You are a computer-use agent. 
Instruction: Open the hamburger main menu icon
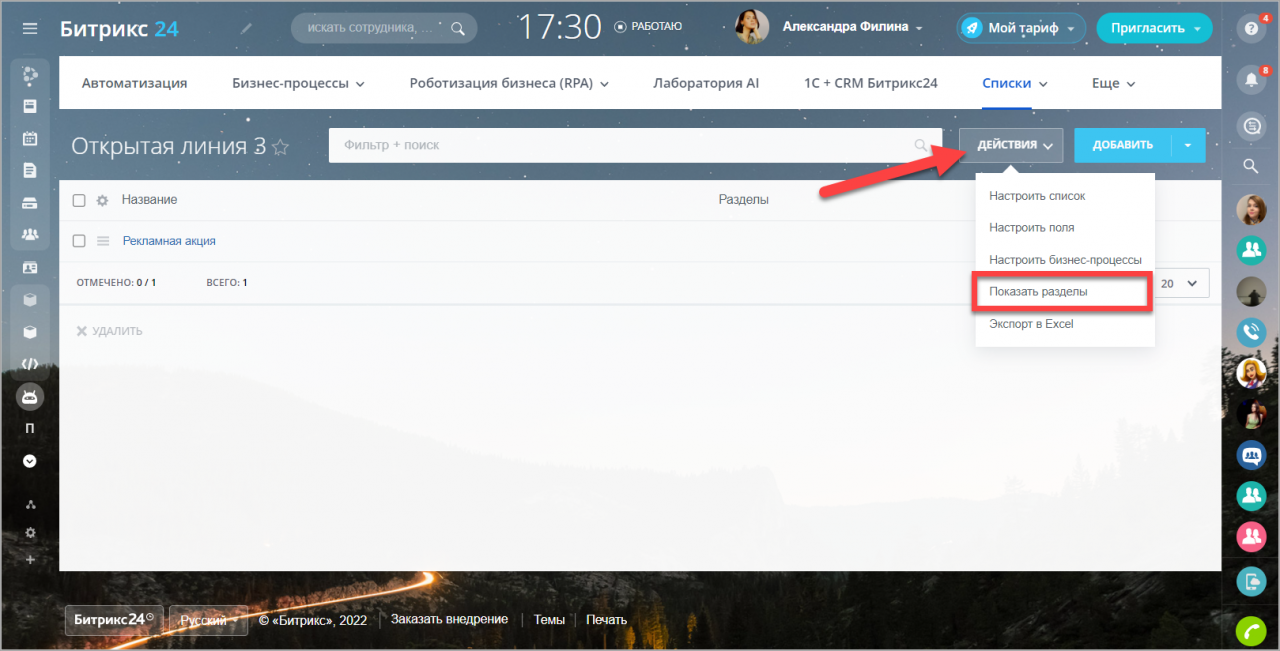coord(30,28)
